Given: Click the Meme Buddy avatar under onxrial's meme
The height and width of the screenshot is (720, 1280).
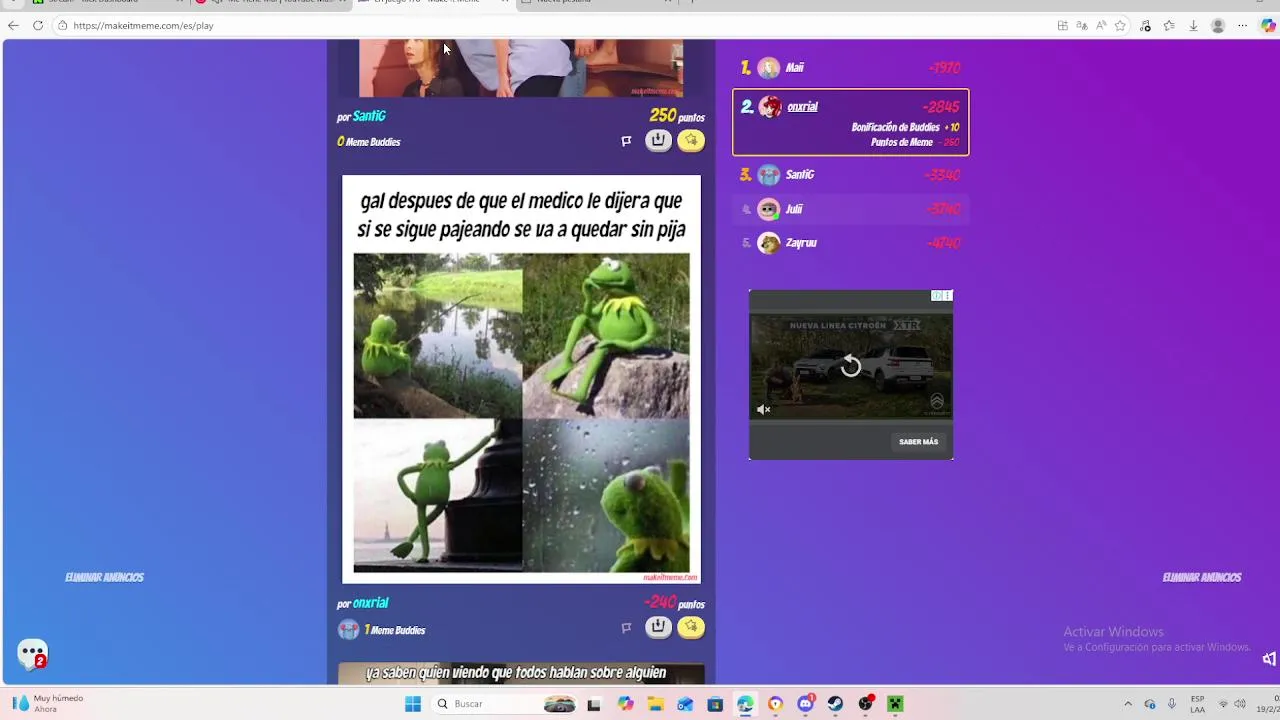Looking at the screenshot, I should pyautogui.click(x=348, y=629).
